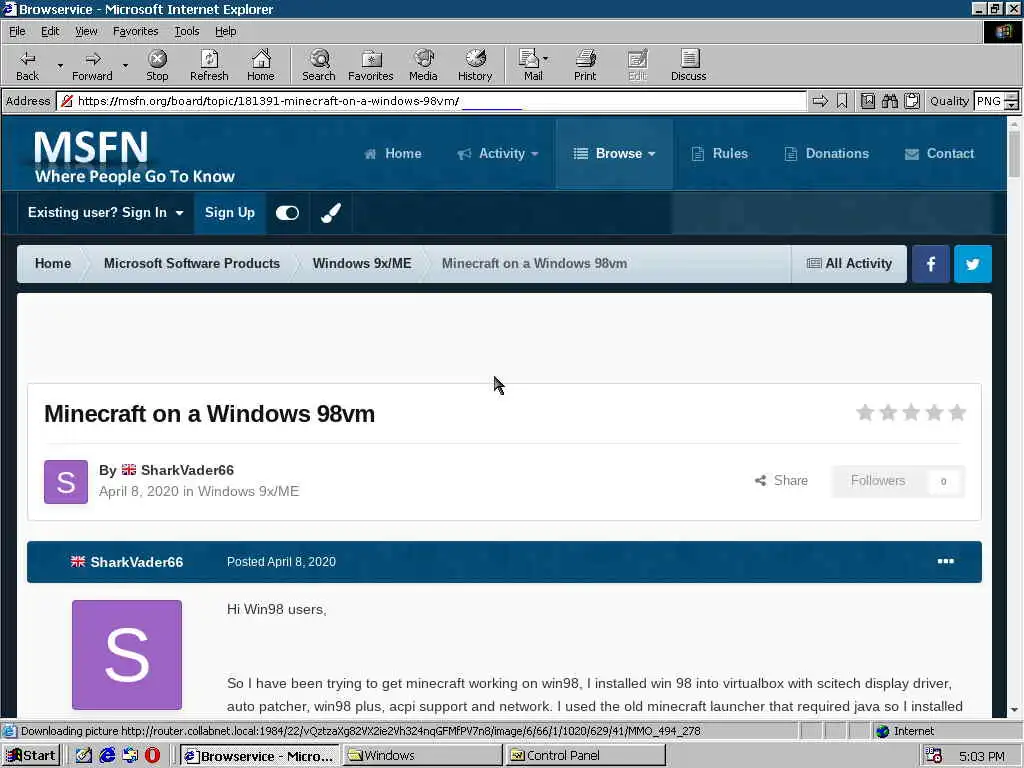Stop page loading with Stop button
This screenshot has height=768, width=1024.
[x=157, y=65]
